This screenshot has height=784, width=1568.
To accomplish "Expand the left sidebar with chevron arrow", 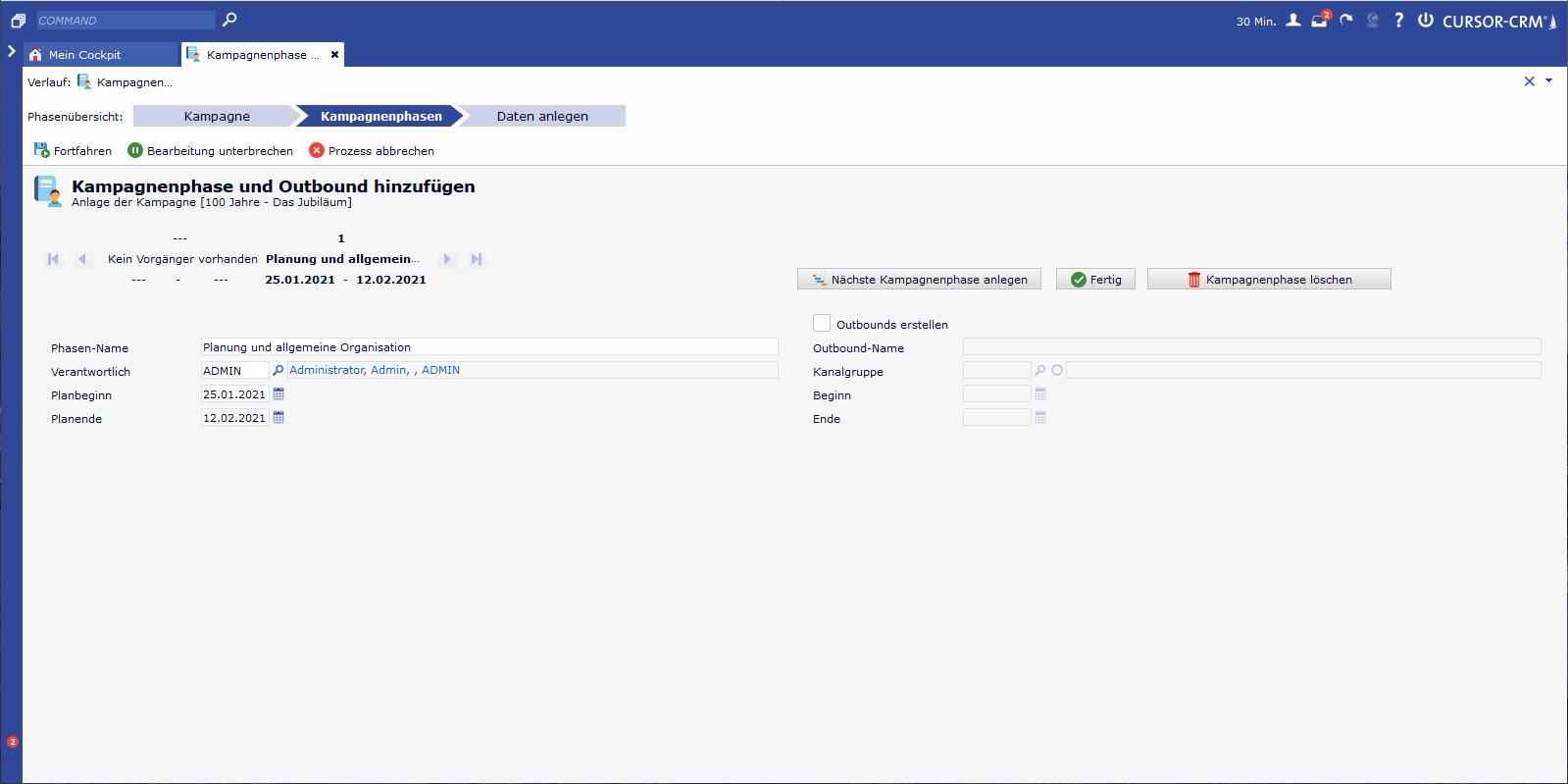I will [x=12, y=51].
